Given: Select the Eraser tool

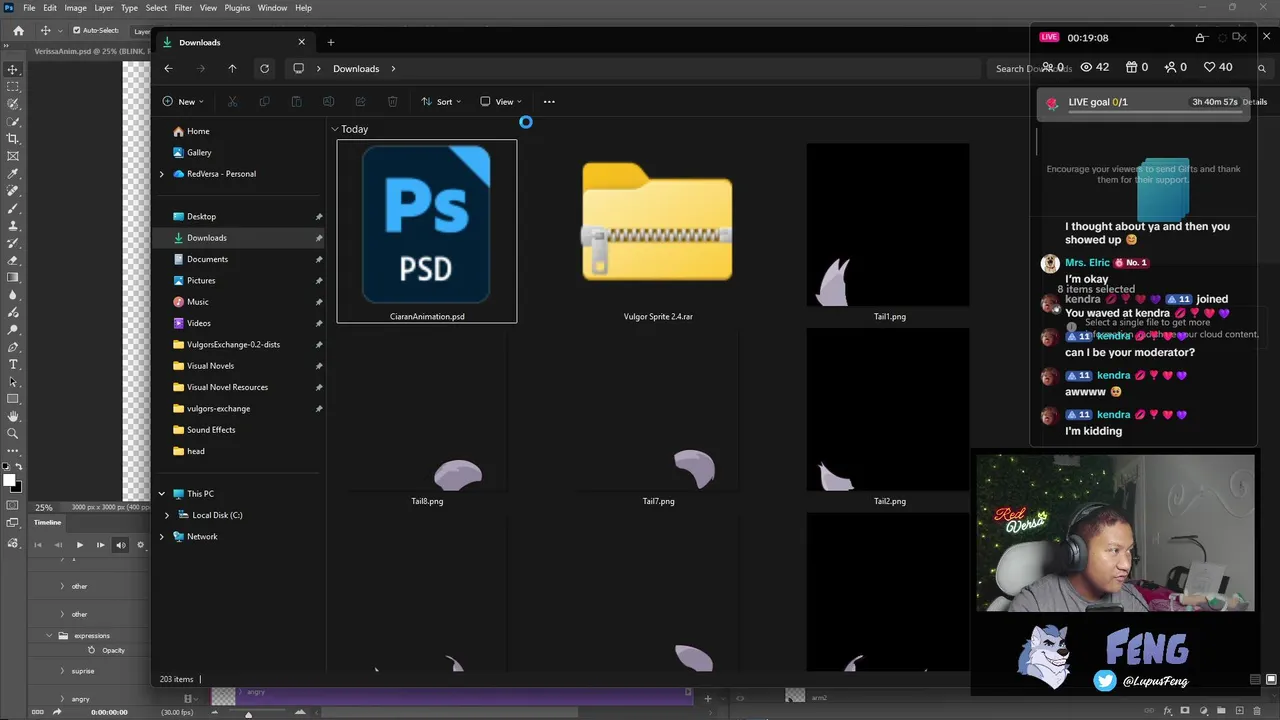Looking at the screenshot, I should click(x=13, y=260).
